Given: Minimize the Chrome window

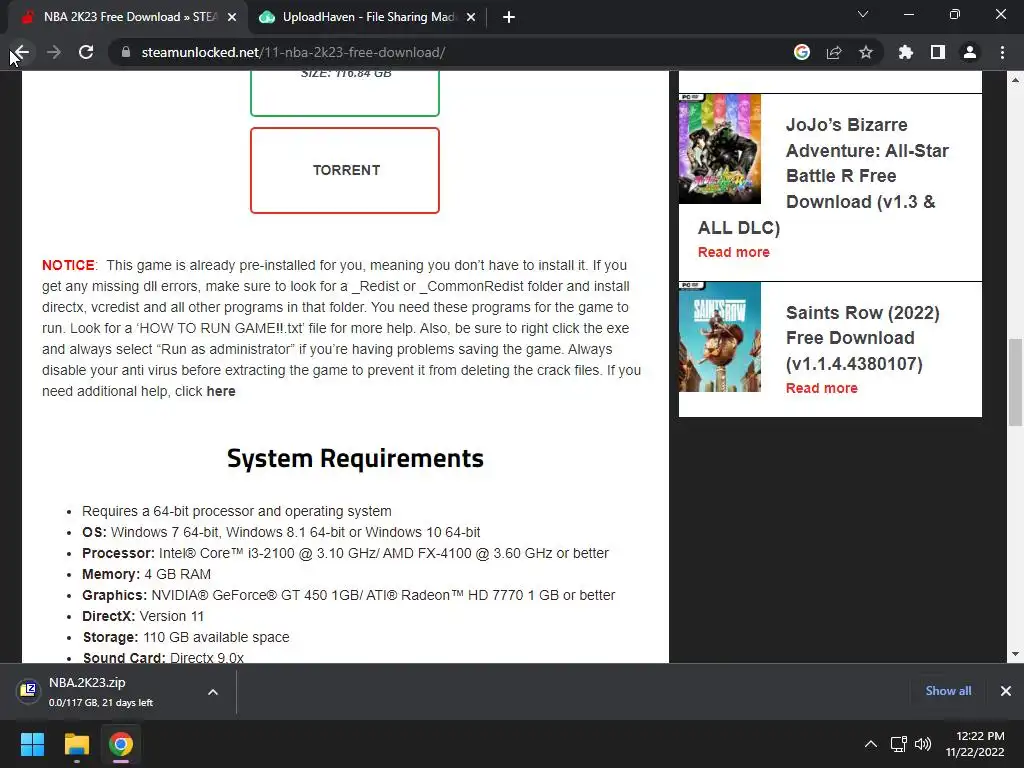Looking at the screenshot, I should (908, 14).
